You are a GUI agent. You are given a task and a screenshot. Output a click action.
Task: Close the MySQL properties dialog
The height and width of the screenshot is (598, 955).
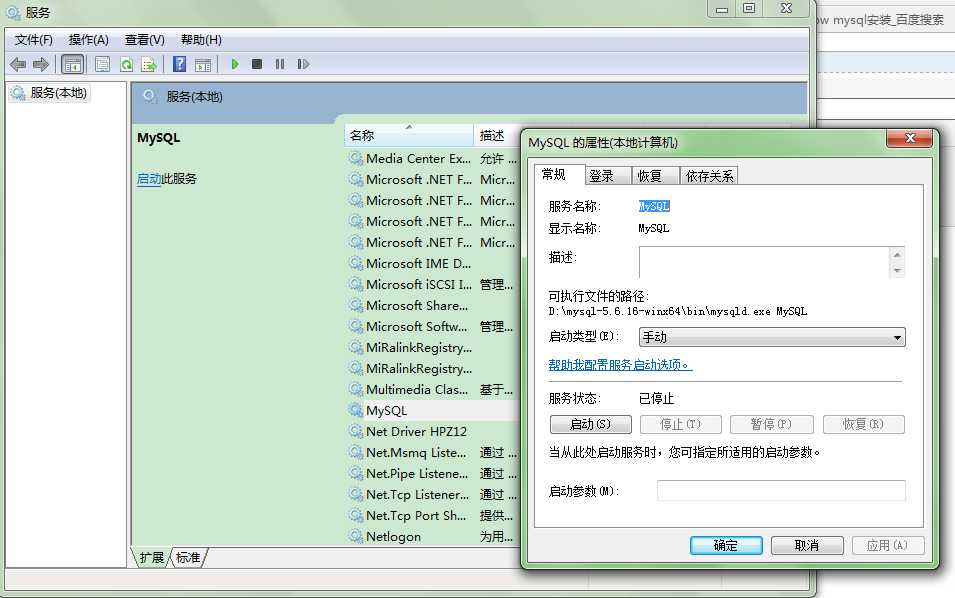[910, 138]
